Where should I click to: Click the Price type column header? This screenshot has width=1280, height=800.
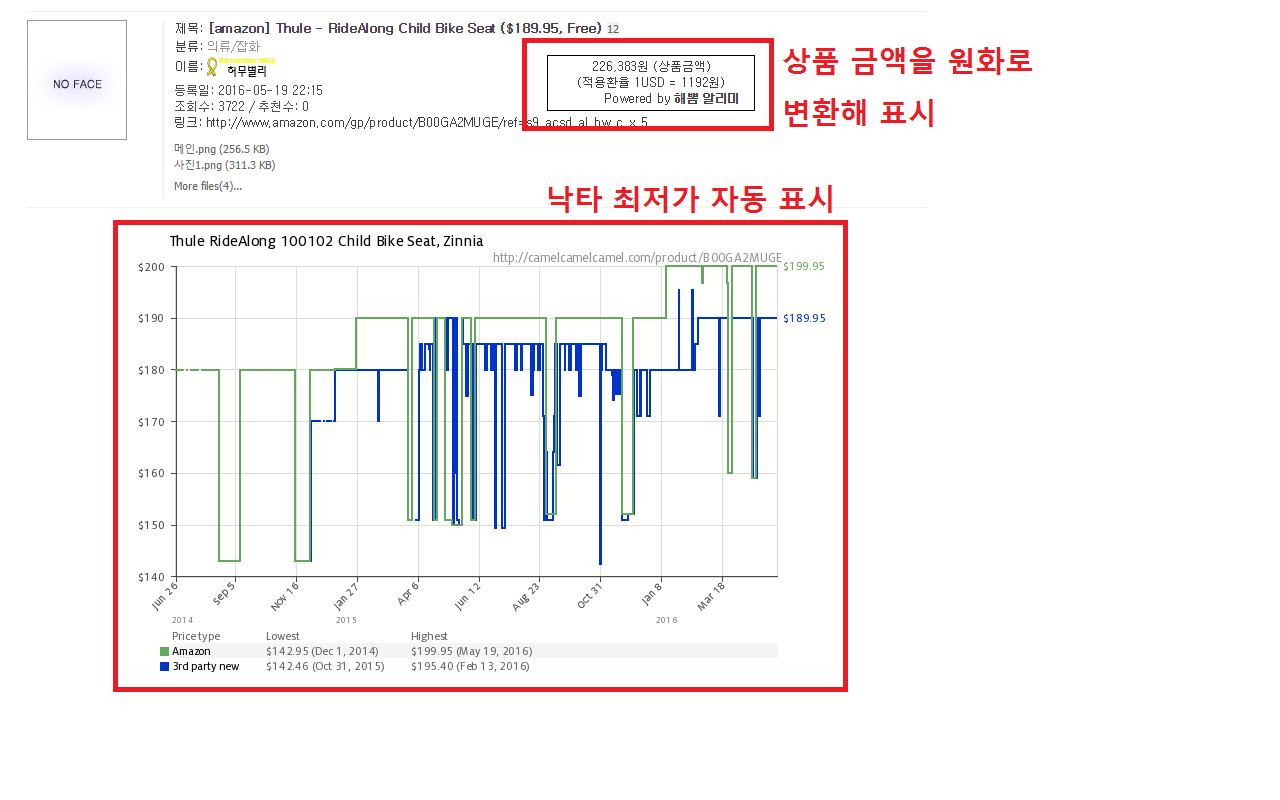pos(196,636)
